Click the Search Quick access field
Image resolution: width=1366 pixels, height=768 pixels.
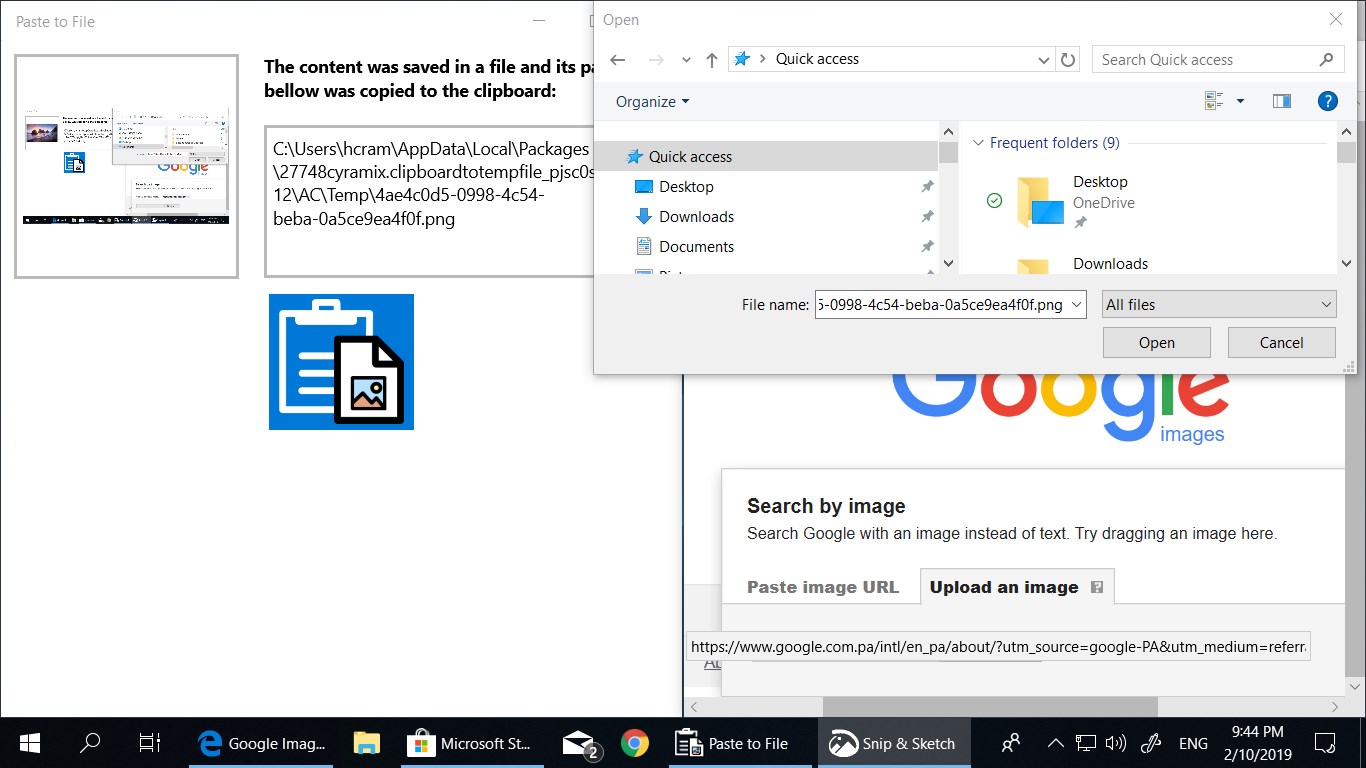point(1216,59)
